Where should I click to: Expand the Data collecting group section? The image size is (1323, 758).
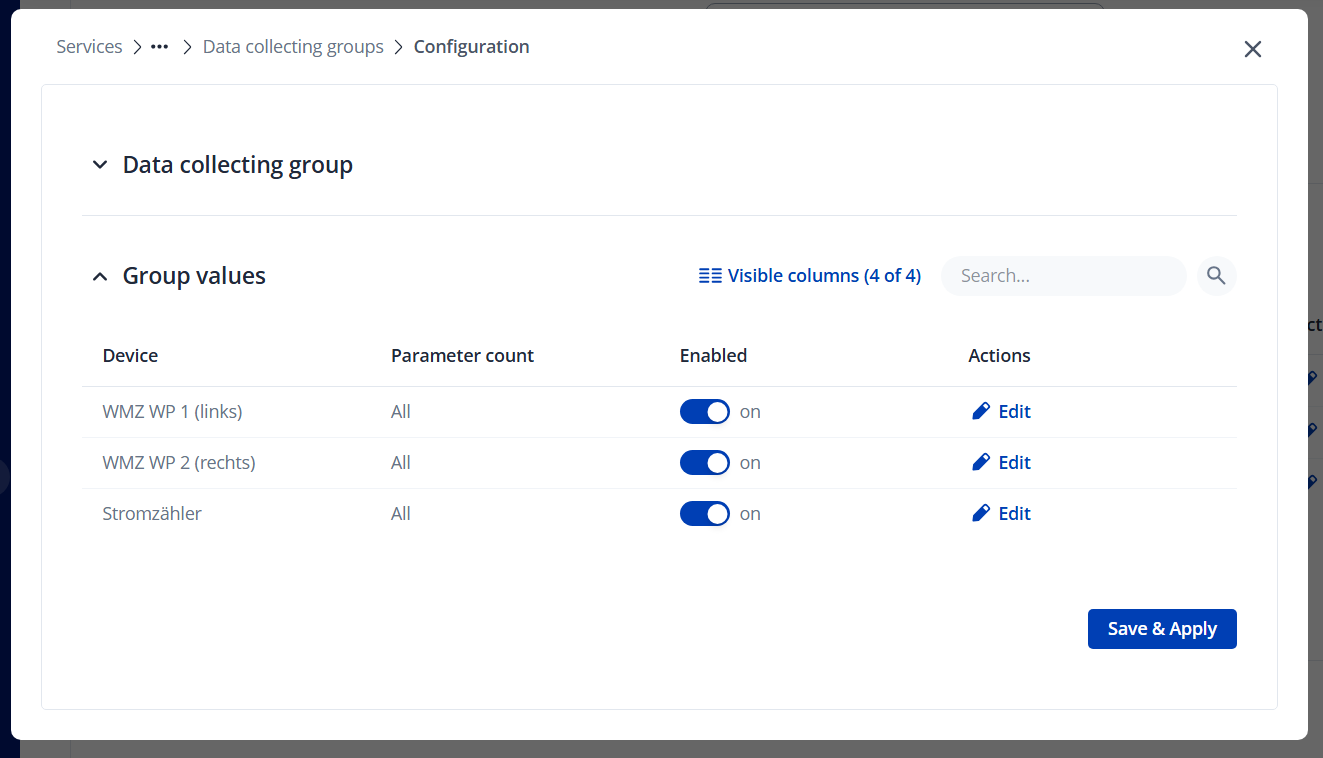(x=100, y=165)
